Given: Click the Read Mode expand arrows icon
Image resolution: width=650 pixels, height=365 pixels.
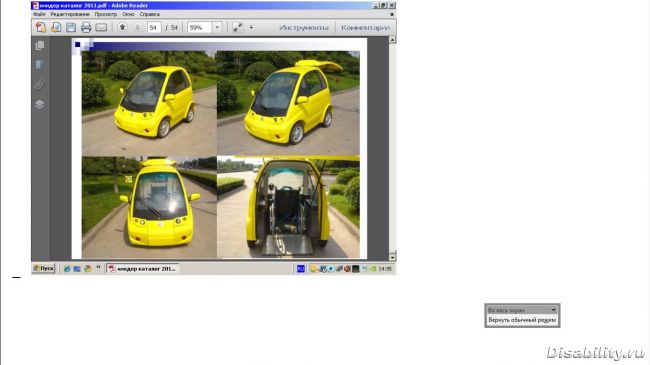Looking at the screenshot, I should (238, 27).
